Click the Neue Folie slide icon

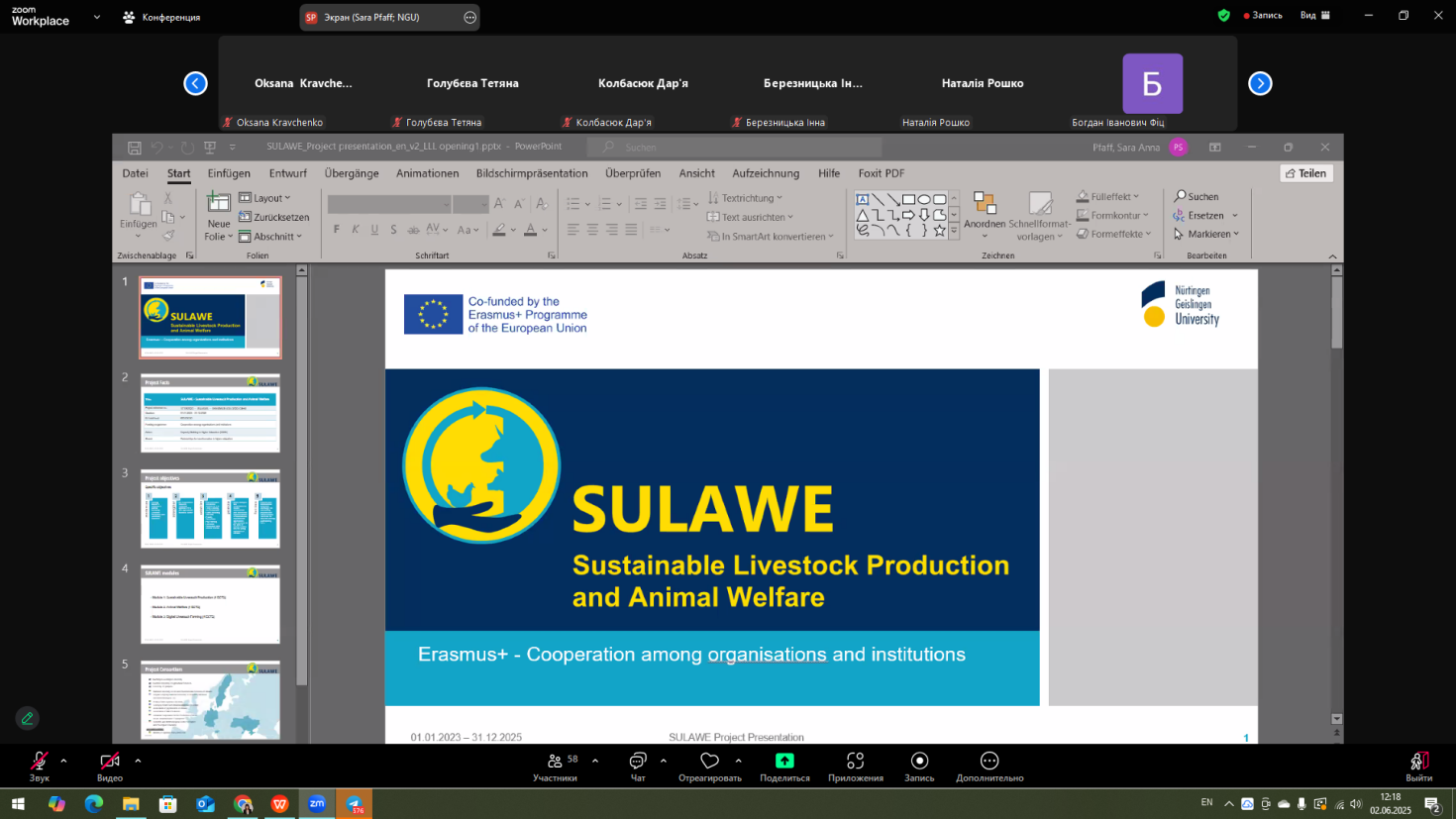pyautogui.click(x=219, y=203)
